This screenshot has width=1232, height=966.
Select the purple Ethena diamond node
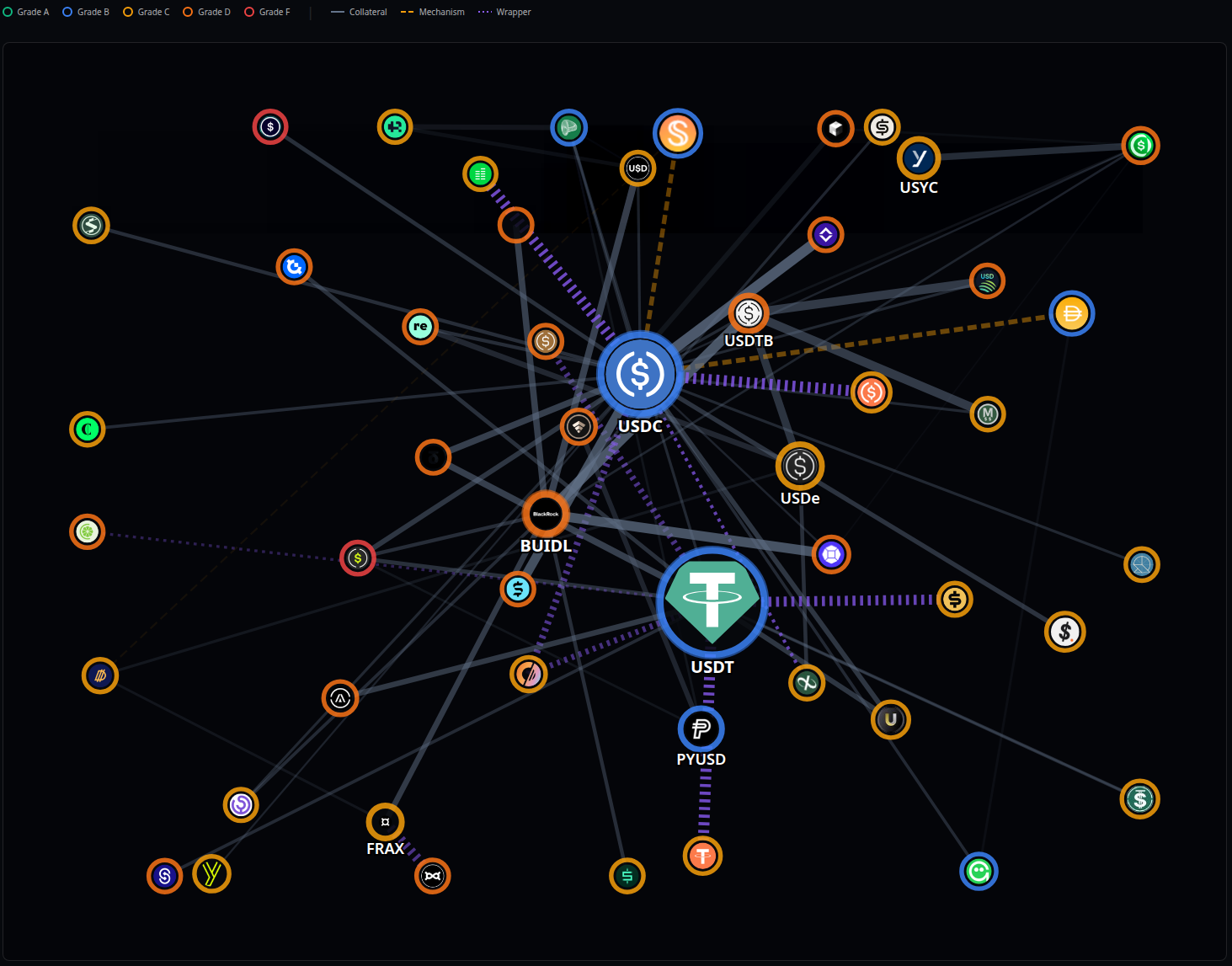point(826,235)
